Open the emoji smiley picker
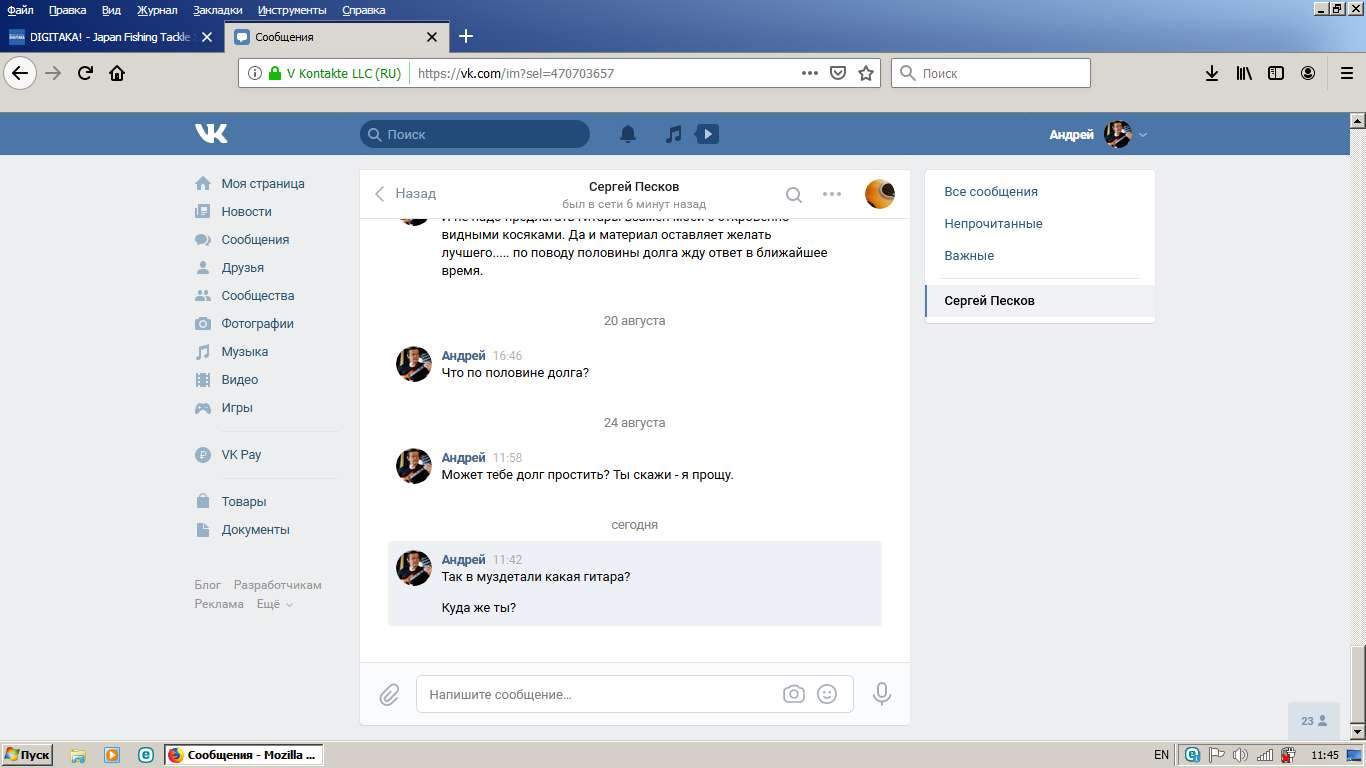Image resolution: width=1366 pixels, height=768 pixels. point(827,694)
